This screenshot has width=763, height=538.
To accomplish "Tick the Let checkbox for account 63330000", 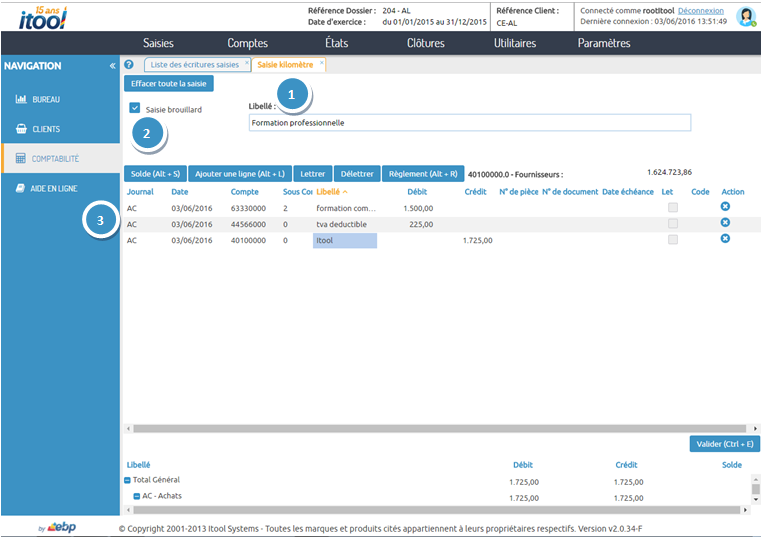I will click(673, 207).
